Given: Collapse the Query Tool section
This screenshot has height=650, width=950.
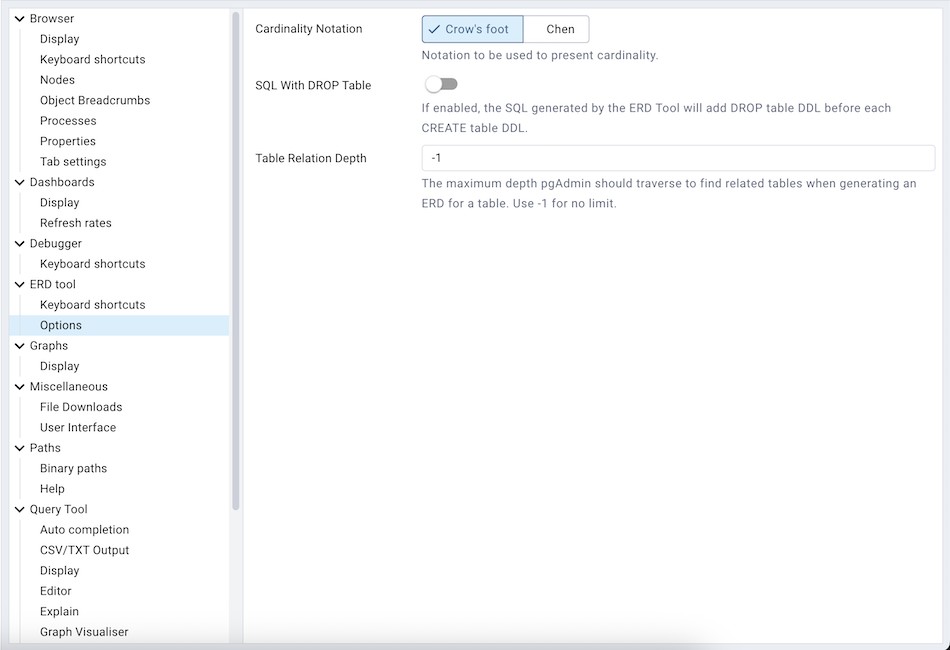Looking at the screenshot, I should tap(20, 509).
